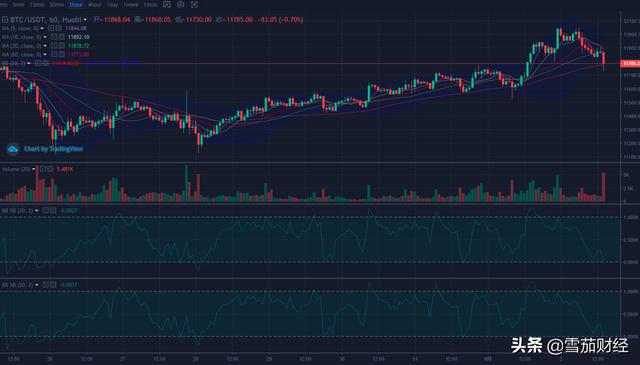Expand MA (5, close, 0) legend arrow
The width and height of the screenshot is (640, 365).
coord(42,29)
